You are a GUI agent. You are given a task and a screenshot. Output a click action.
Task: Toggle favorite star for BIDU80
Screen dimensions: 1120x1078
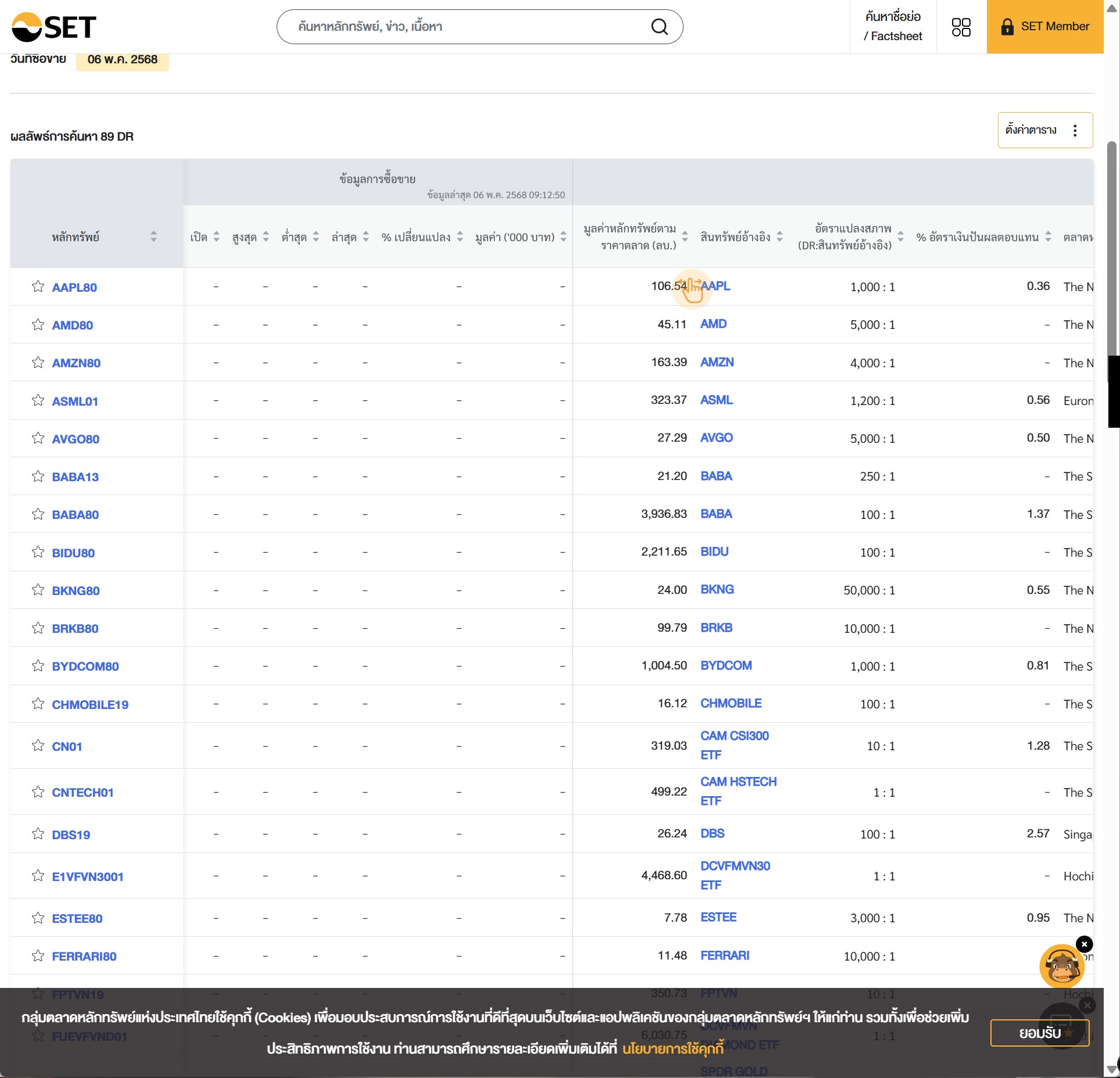tap(38, 551)
